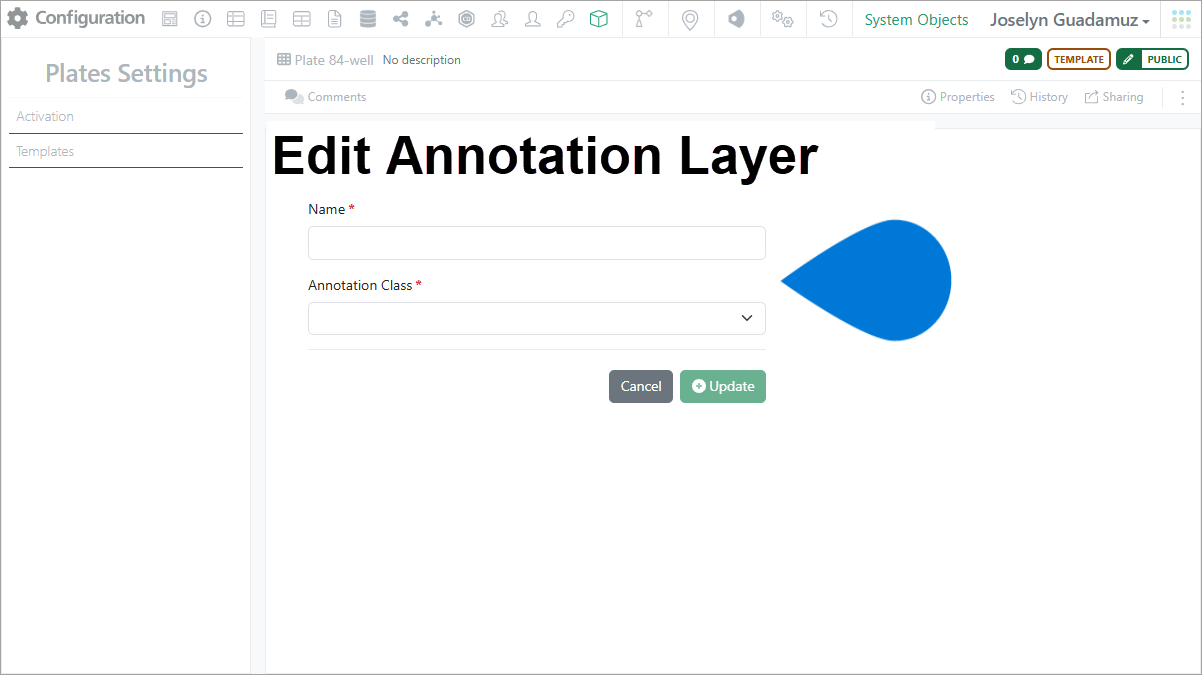Open the Templates settings item
This screenshot has height=675, width=1202.
click(x=126, y=151)
